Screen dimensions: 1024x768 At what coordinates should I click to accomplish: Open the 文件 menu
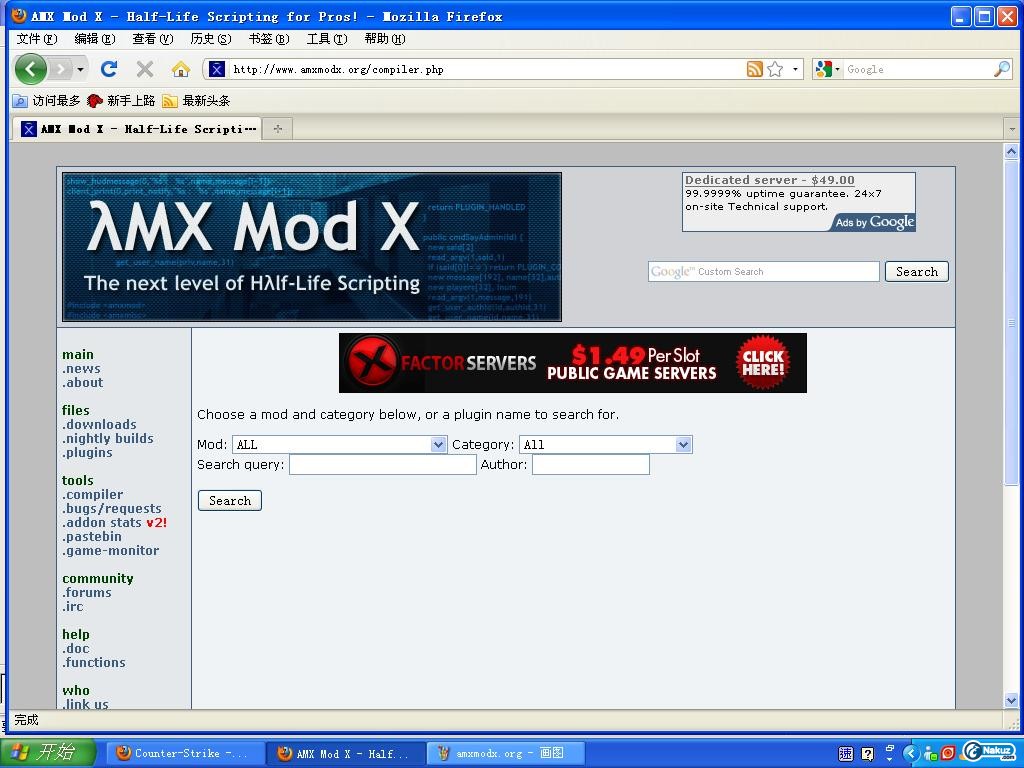37,39
